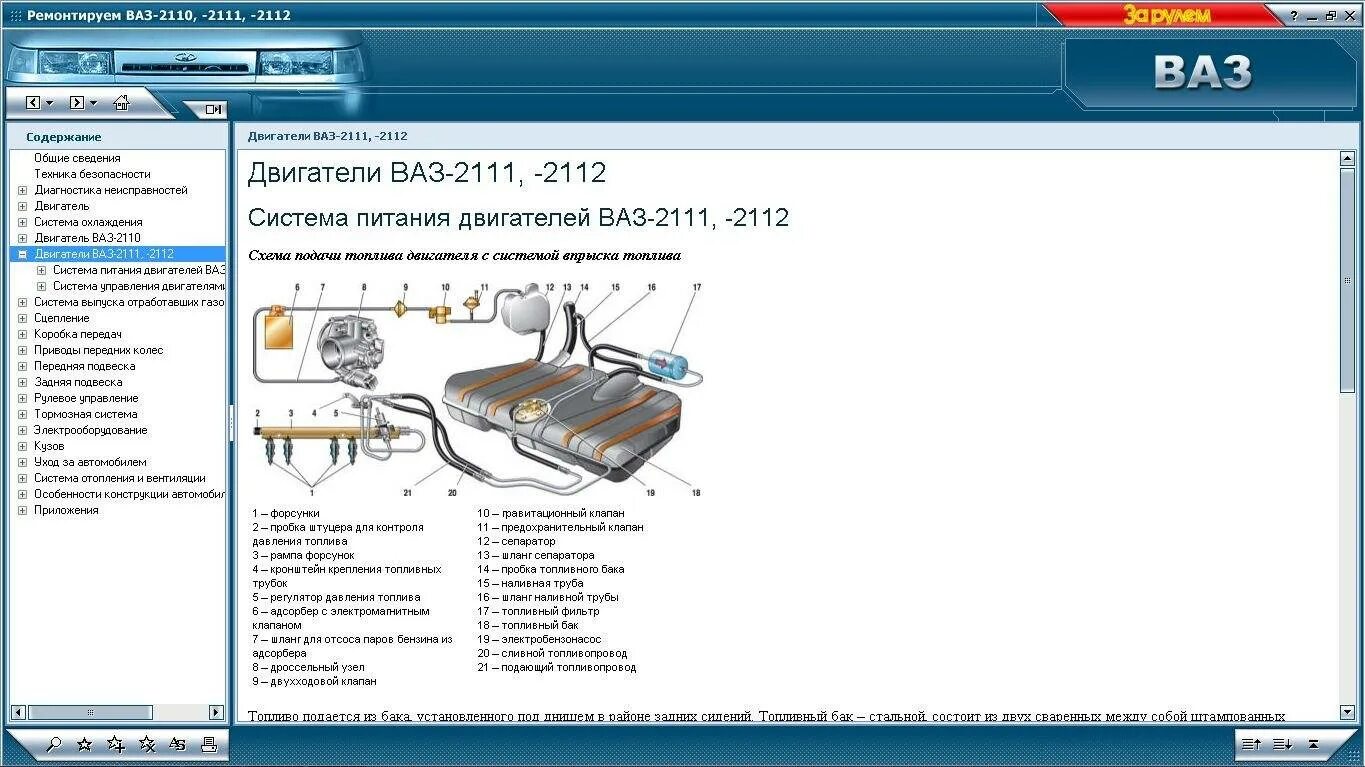The height and width of the screenshot is (767, 1365).
Task: Click the fuel system diagram image
Action: 478,391
